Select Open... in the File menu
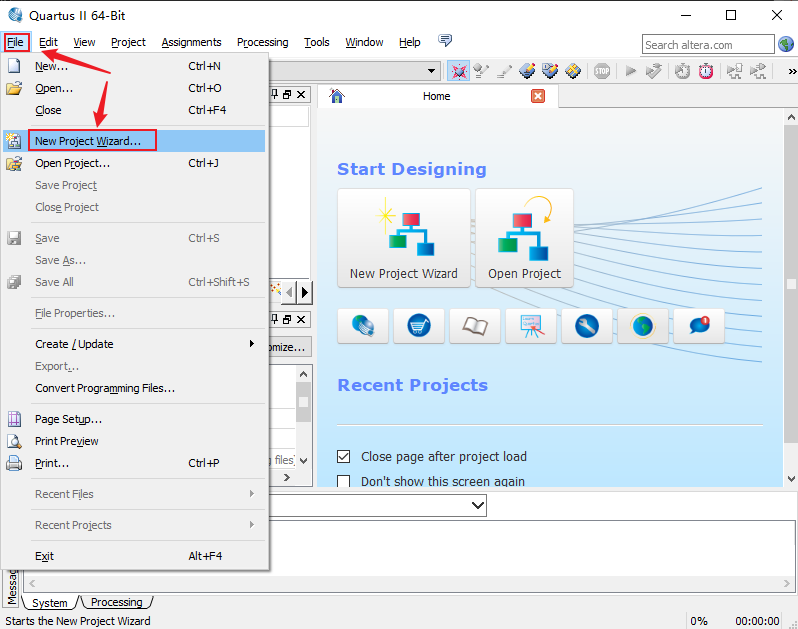The image size is (798, 629). (x=134, y=88)
